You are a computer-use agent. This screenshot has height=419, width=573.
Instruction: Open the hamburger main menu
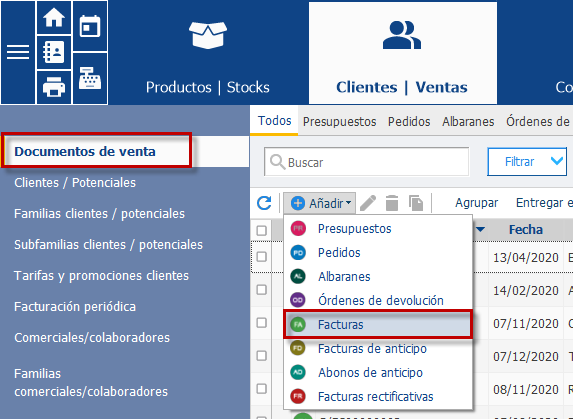[18, 52]
